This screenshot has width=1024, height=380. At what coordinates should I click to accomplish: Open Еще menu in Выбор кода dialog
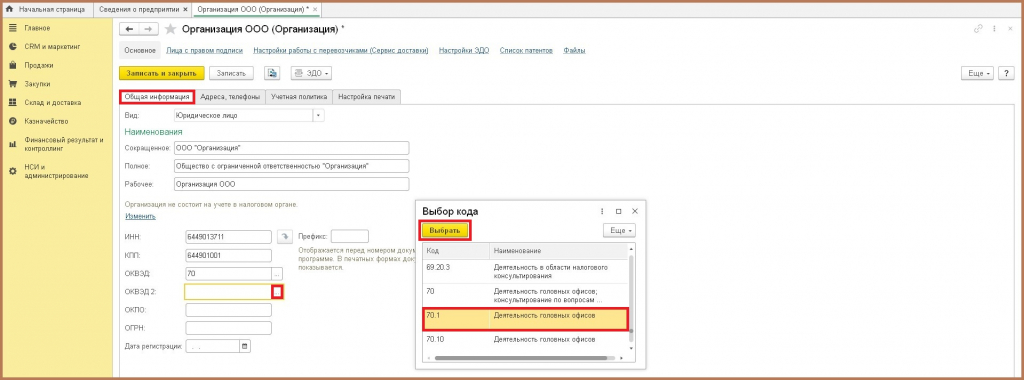click(619, 230)
